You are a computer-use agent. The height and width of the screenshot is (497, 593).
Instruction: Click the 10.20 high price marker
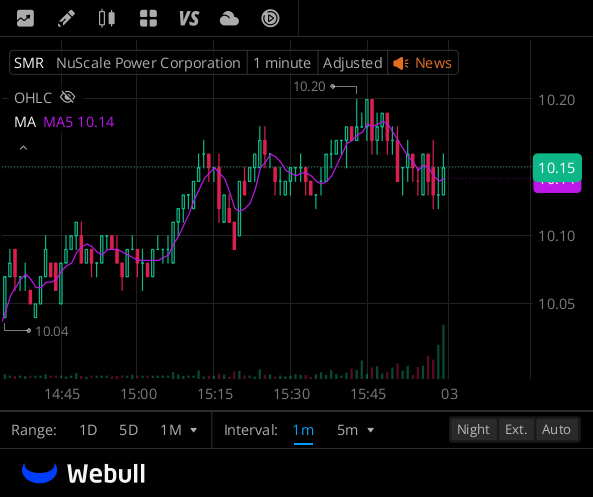click(x=309, y=87)
